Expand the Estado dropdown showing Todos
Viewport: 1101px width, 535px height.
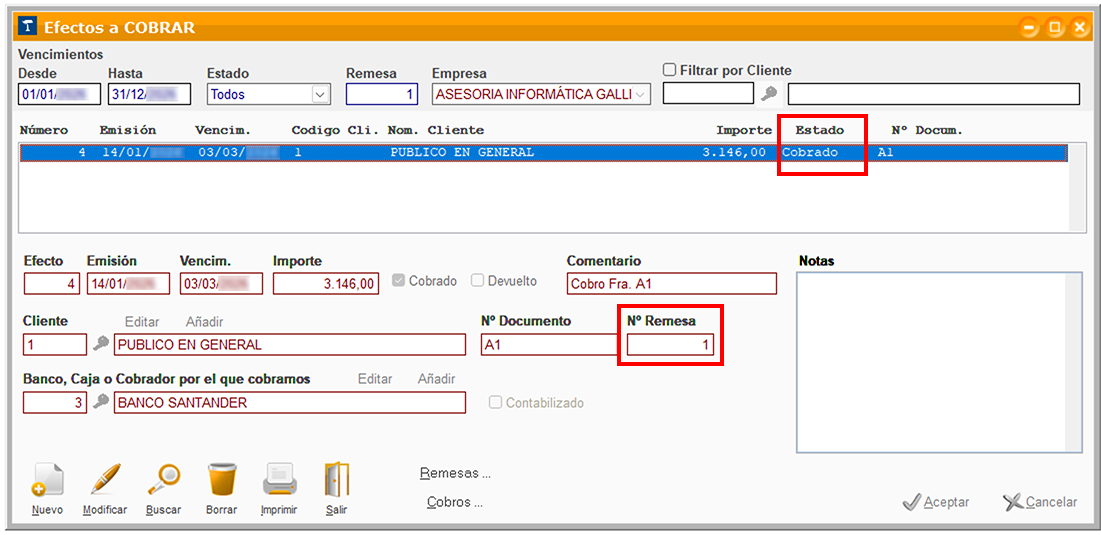coord(320,95)
